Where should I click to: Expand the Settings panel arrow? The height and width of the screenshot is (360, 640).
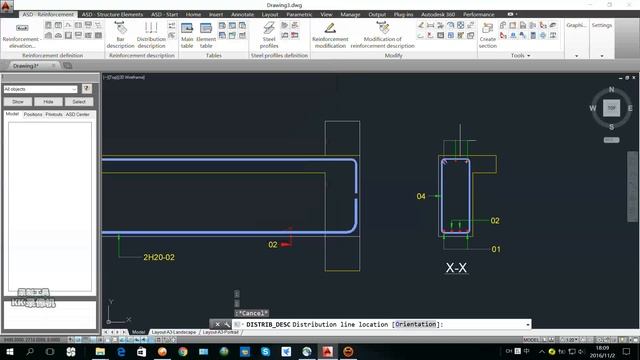[x=602, y=56]
